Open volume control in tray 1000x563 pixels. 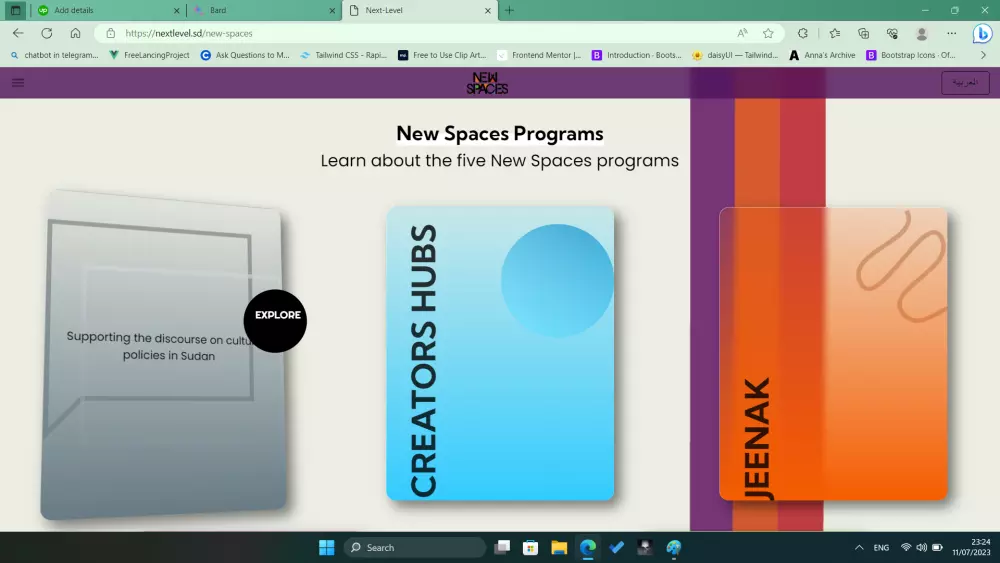[922, 547]
